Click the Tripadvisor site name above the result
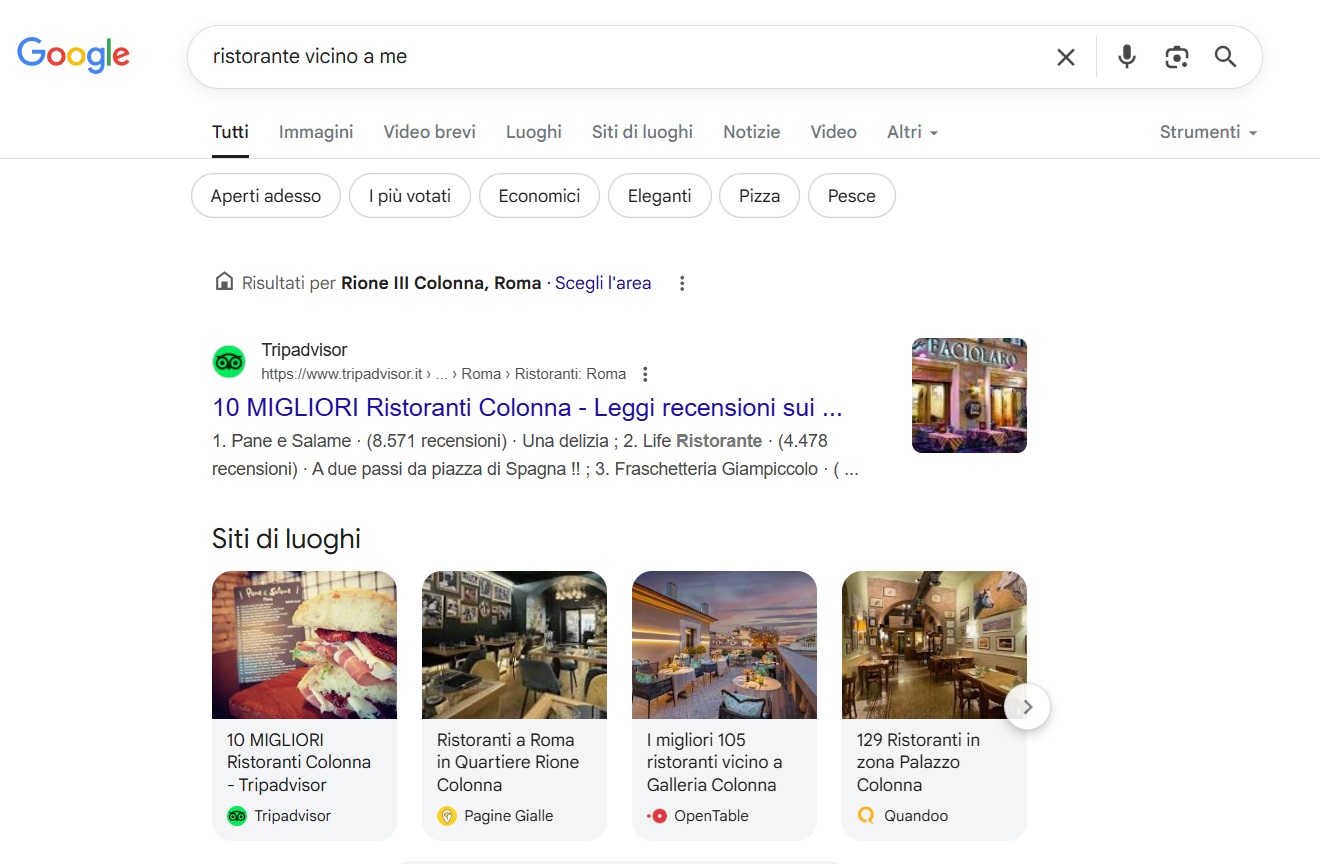The height and width of the screenshot is (864, 1320). (x=304, y=350)
